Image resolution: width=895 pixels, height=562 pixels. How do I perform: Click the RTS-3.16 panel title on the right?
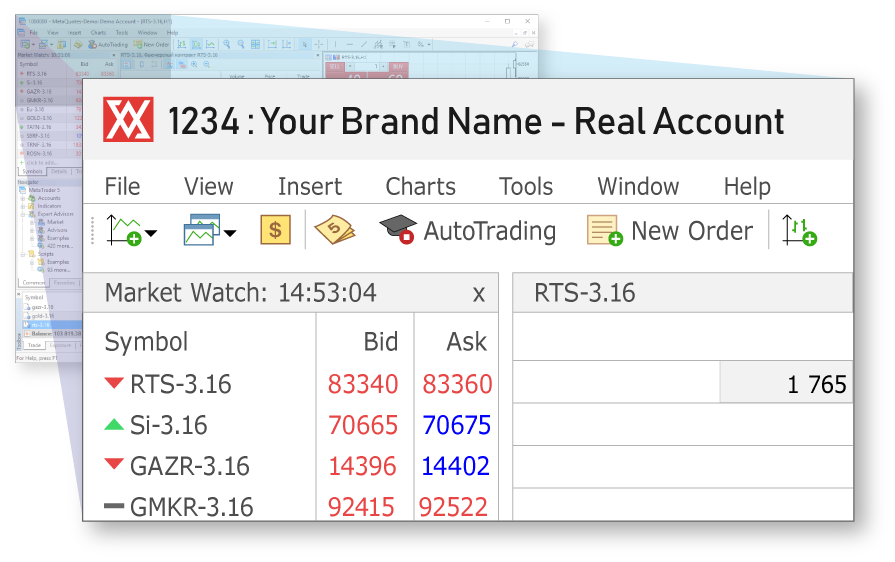click(x=584, y=293)
